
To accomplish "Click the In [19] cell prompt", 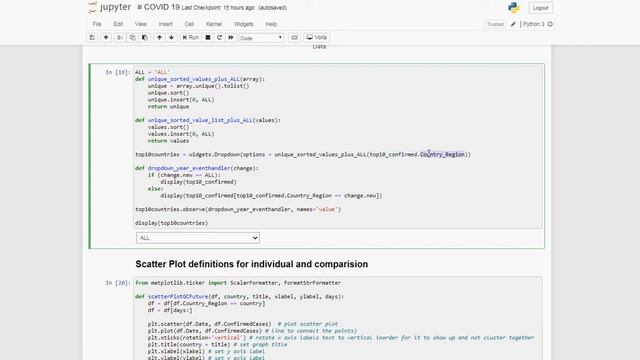I will [118, 72].
